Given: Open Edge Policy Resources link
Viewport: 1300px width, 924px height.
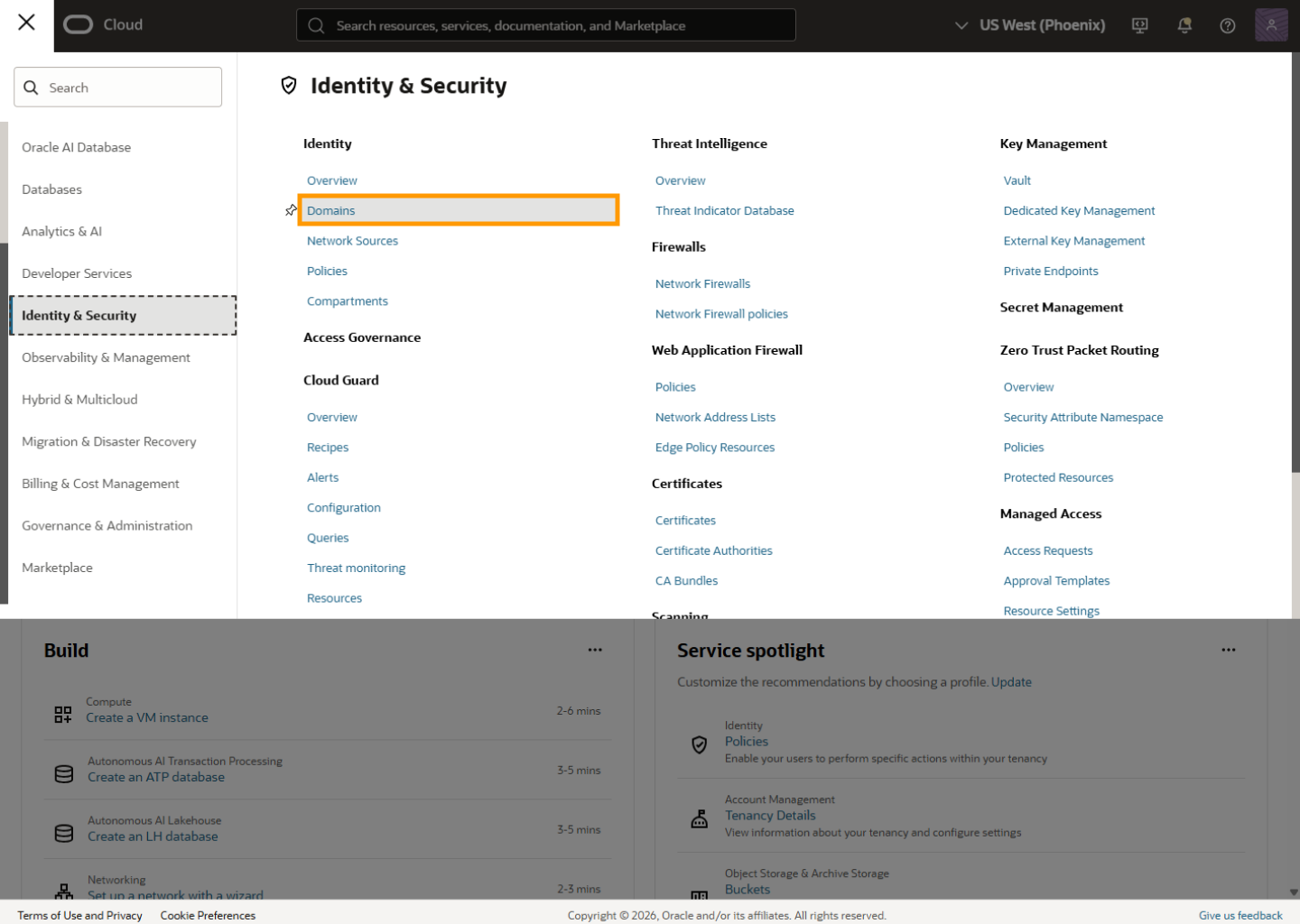Looking at the screenshot, I should 715,448.
